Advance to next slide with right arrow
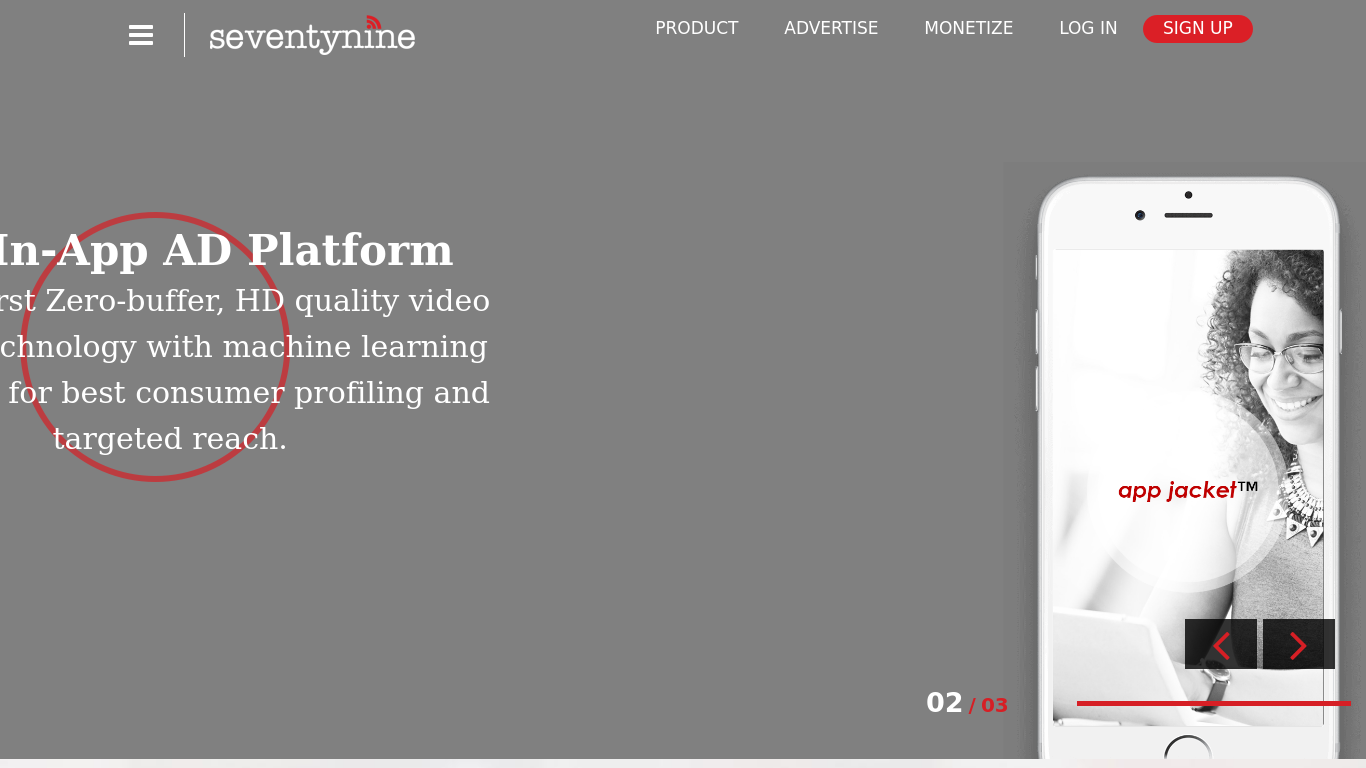The height and width of the screenshot is (768, 1366). coord(1298,644)
